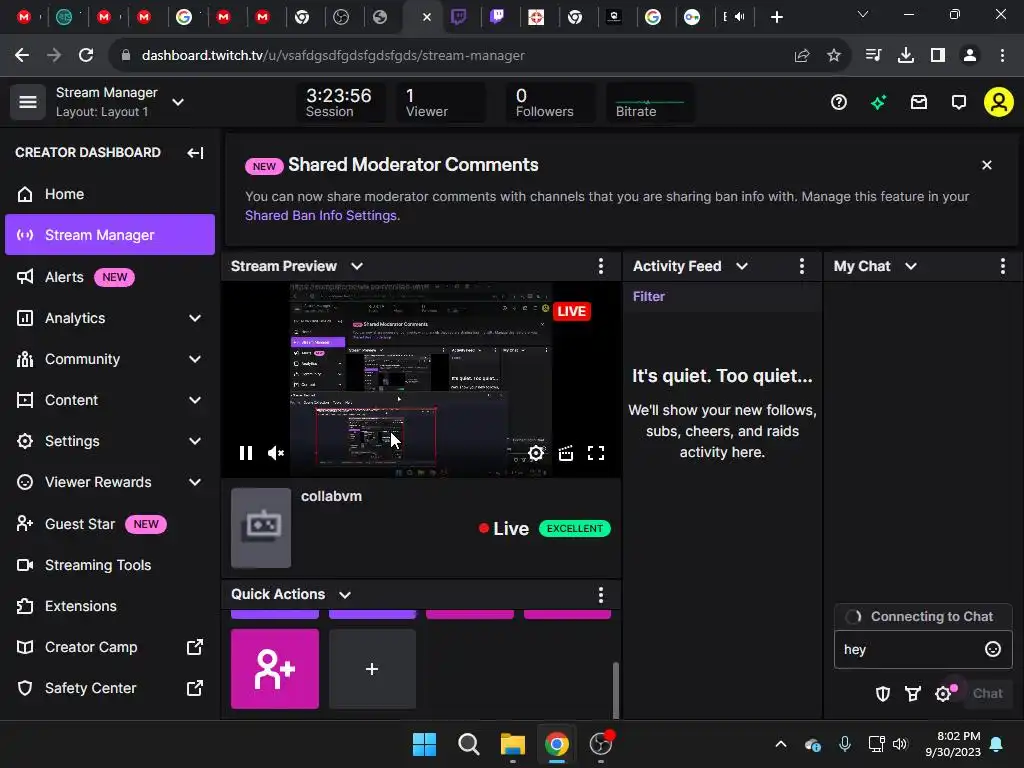Screen dimensions: 1024x768
Task: Bookmark this page with the star icon
Action: point(833,56)
